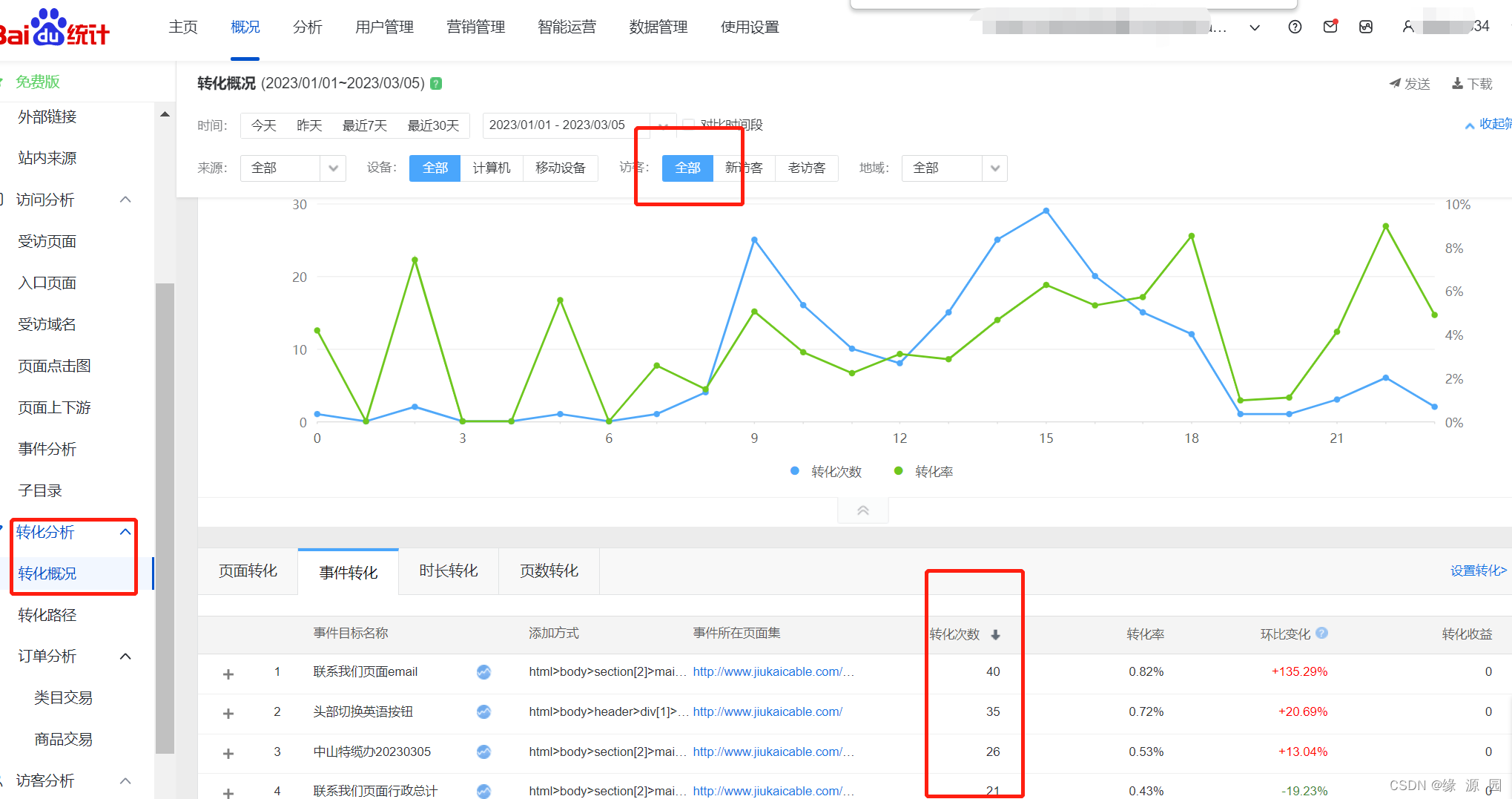Click the double-chevron collapse chart handle
1512x799 pixels.
pyautogui.click(x=863, y=510)
